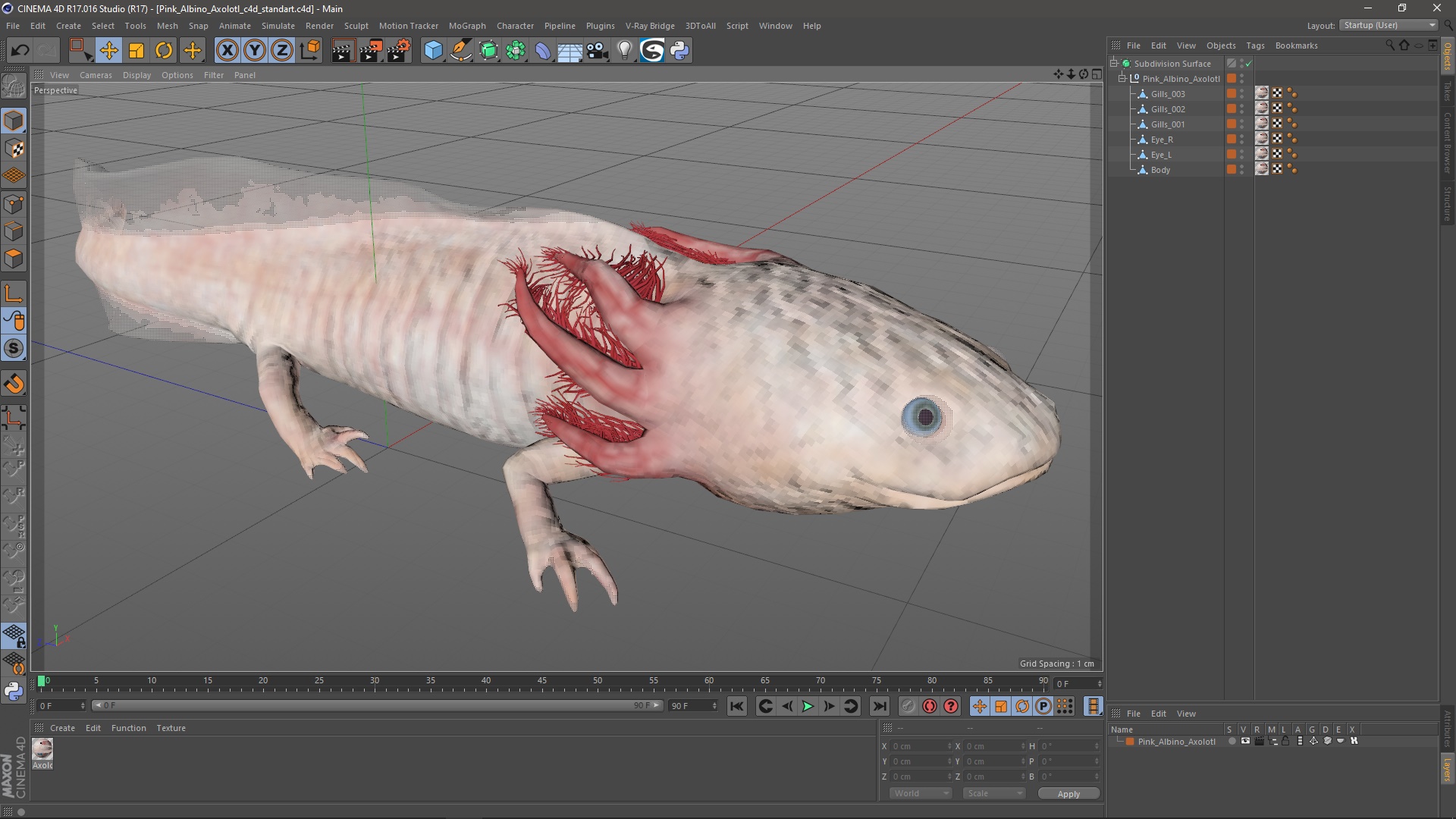Open the World coordinate dropdown
The image size is (1456, 819).
(x=921, y=793)
